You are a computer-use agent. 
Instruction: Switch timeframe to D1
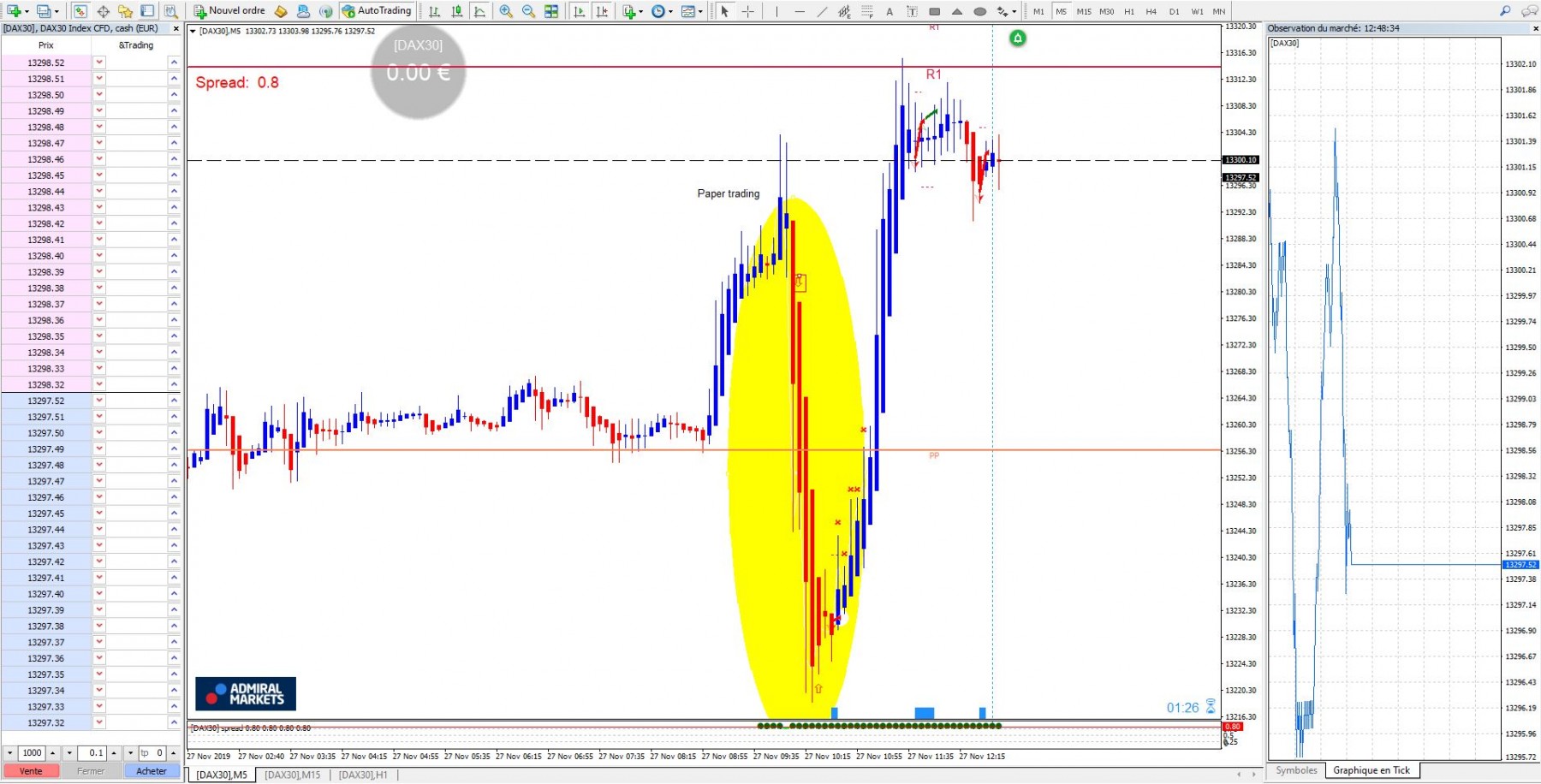pyautogui.click(x=1174, y=11)
